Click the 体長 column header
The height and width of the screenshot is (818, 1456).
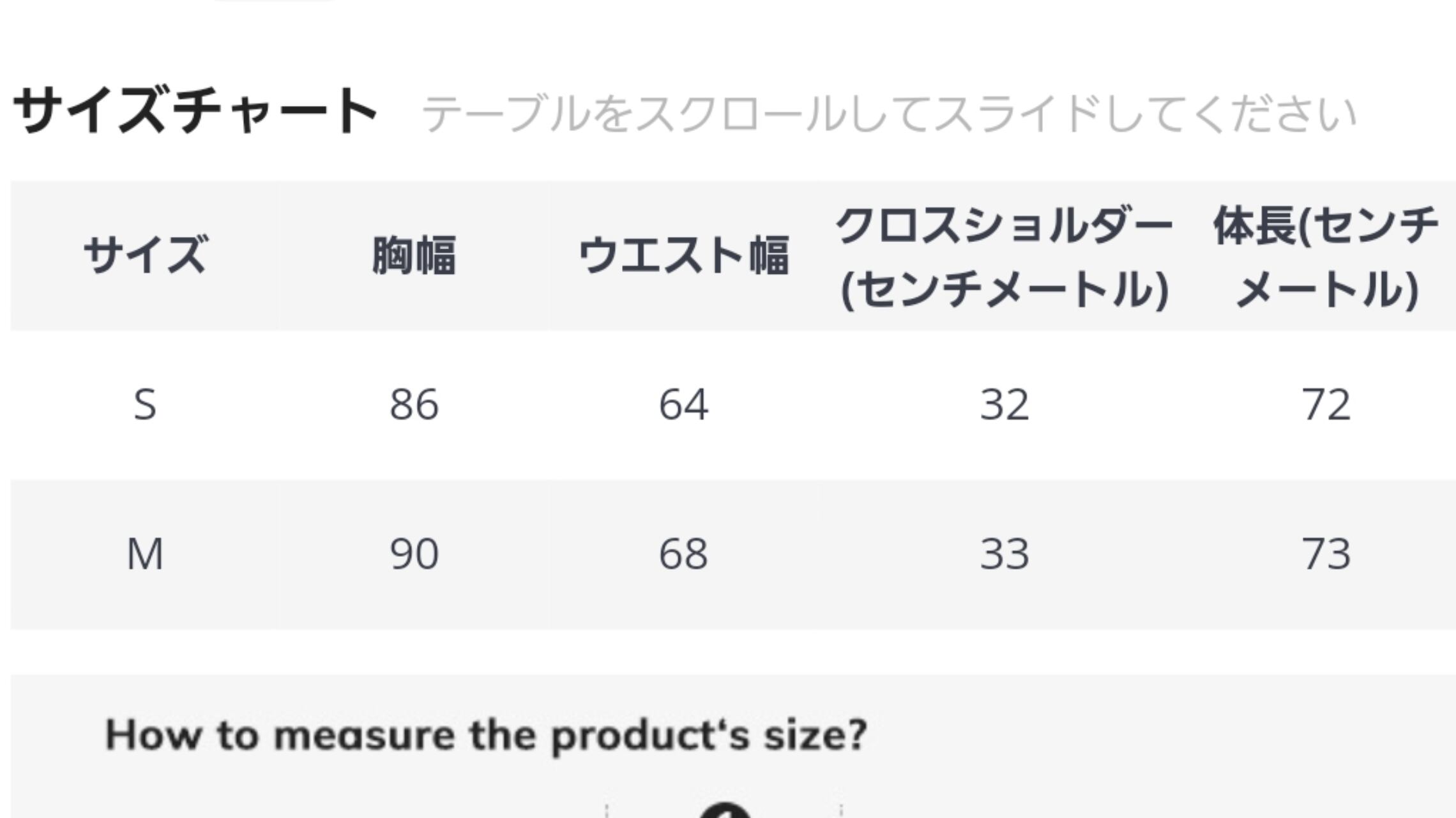(1326, 257)
